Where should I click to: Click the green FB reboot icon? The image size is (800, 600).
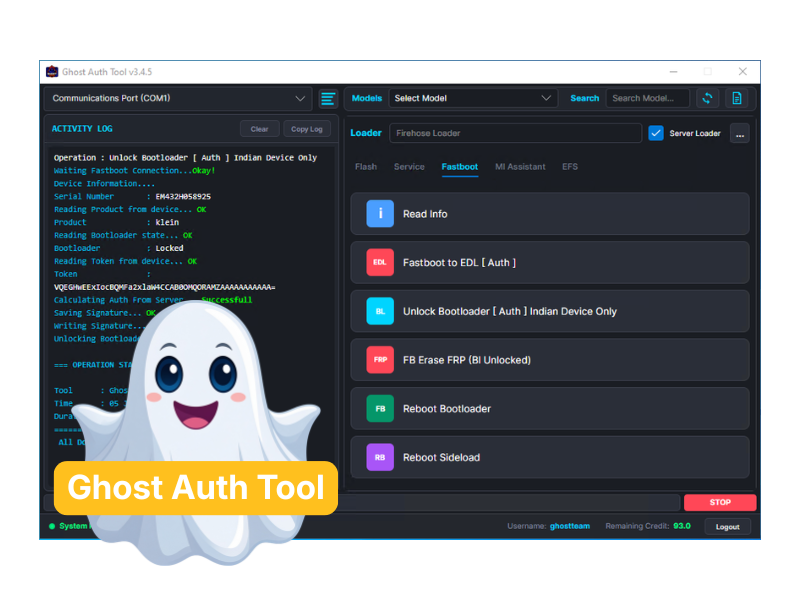point(380,409)
